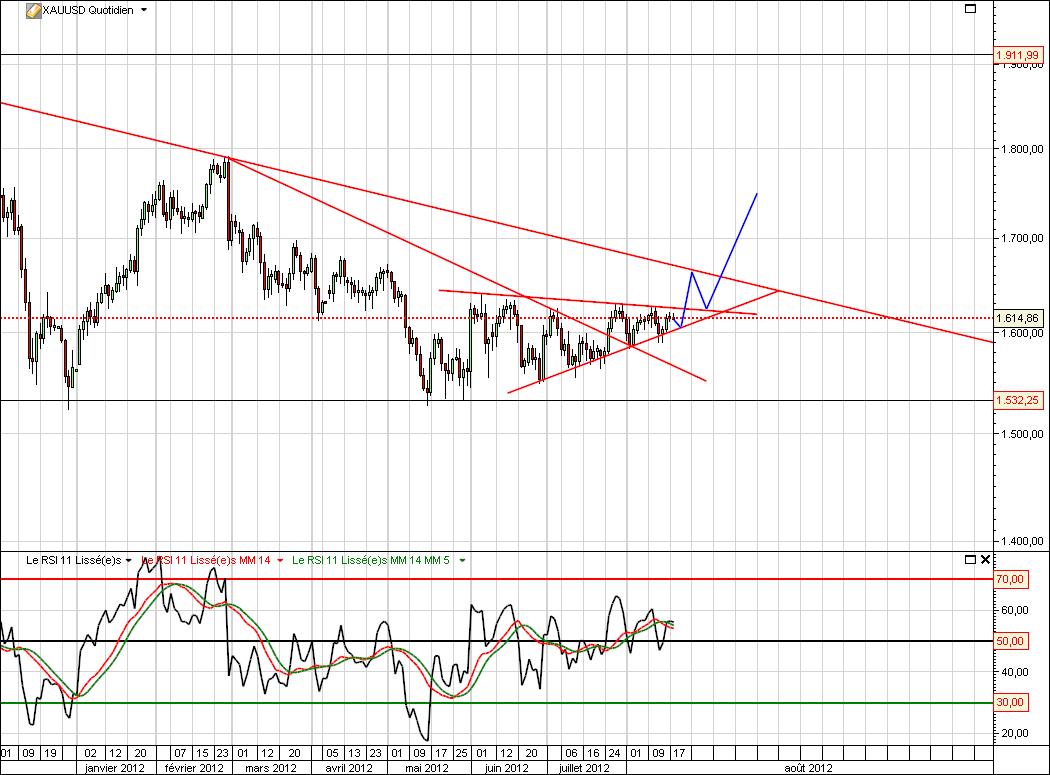
Task: Maximize the XAUUSD price chart panel
Action: [x=969, y=9]
